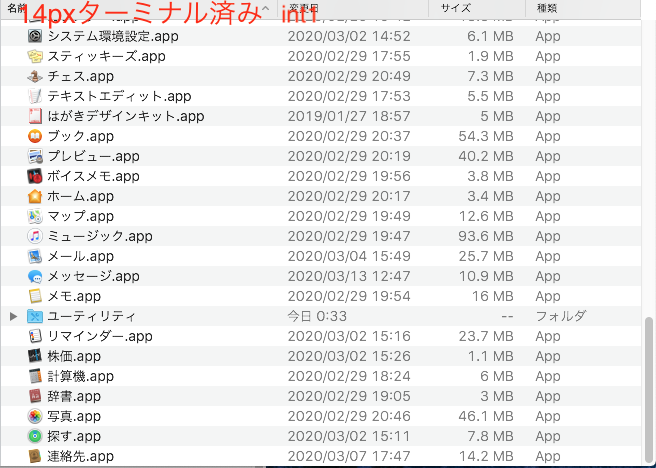Select the file name チェス.app

click(x=80, y=76)
